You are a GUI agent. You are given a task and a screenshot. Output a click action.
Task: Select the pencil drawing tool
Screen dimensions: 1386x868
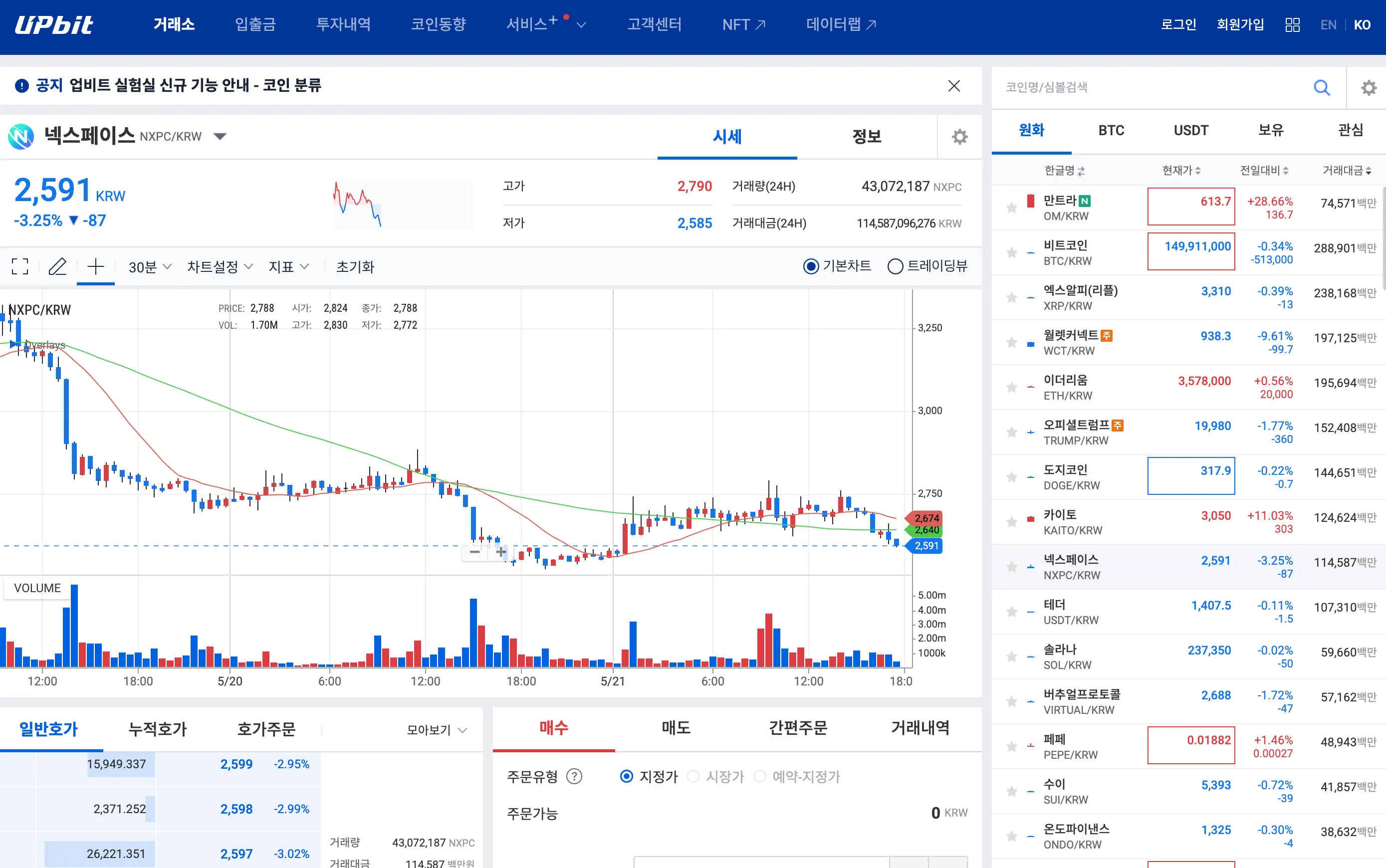click(57, 266)
